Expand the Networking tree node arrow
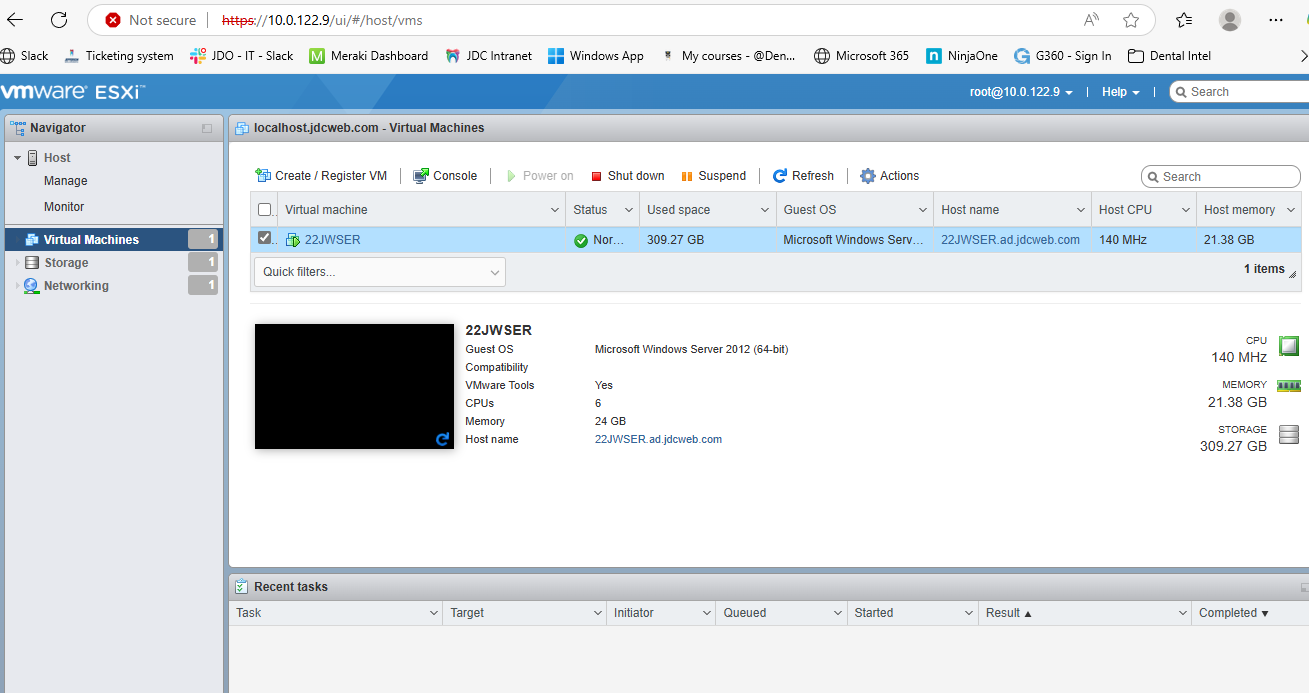The width and height of the screenshot is (1309, 693). [x=17, y=286]
